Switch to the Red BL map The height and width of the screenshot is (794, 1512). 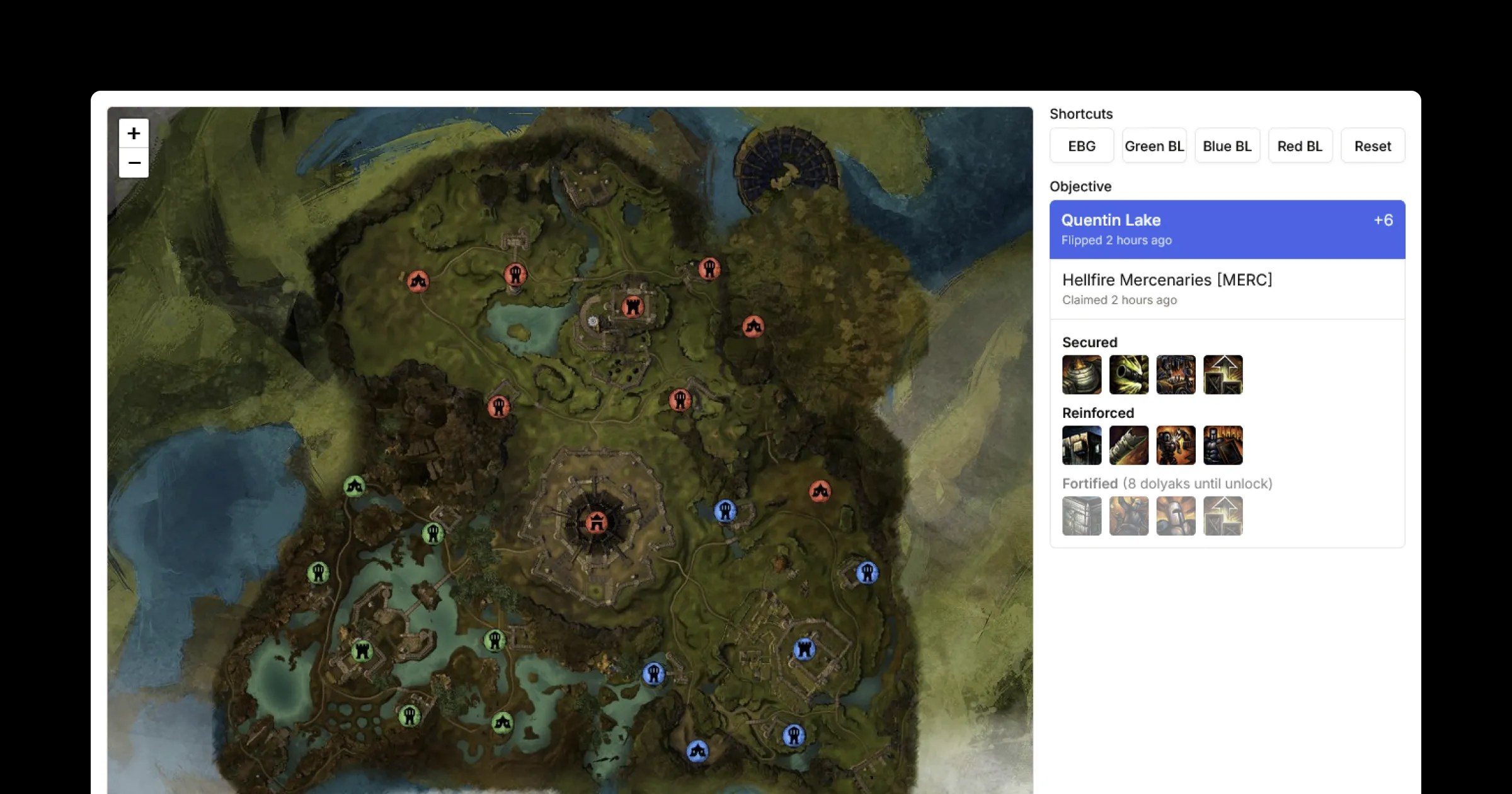coord(1300,145)
